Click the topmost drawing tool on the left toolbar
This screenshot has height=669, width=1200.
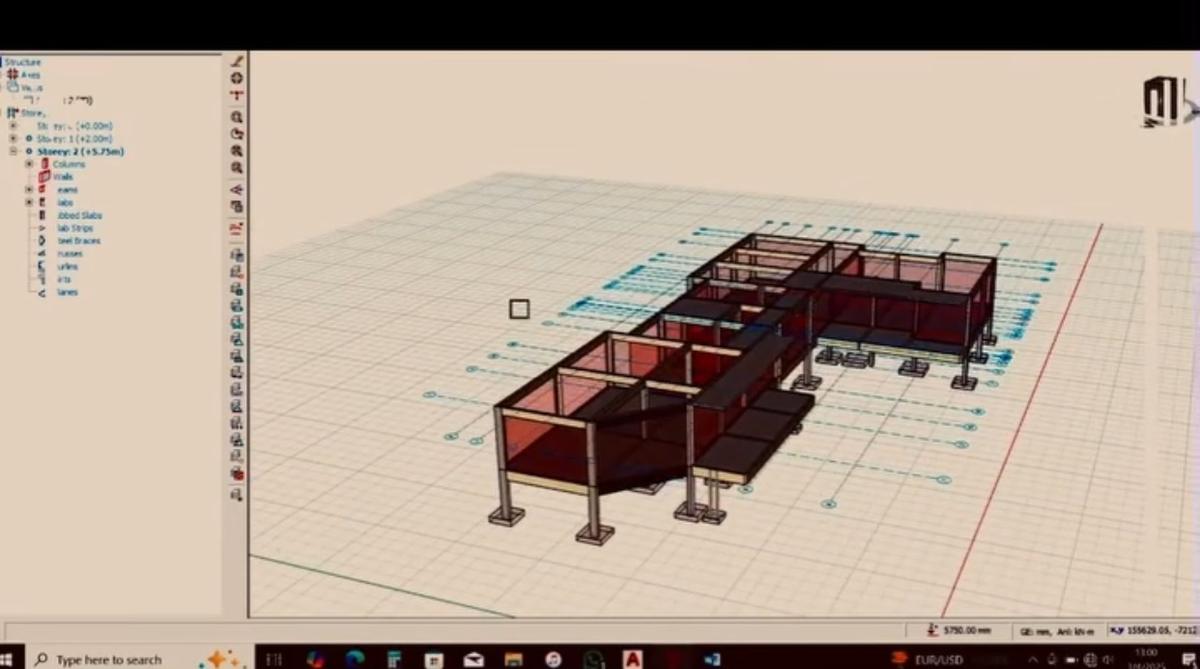coord(236,60)
